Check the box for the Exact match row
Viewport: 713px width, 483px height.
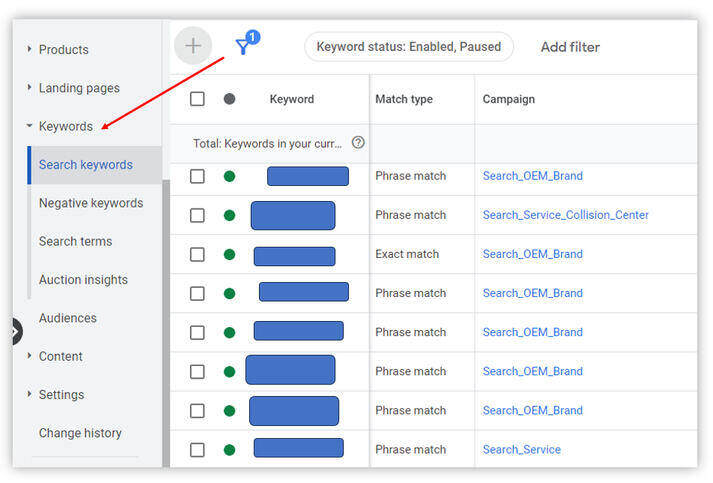click(197, 254)
